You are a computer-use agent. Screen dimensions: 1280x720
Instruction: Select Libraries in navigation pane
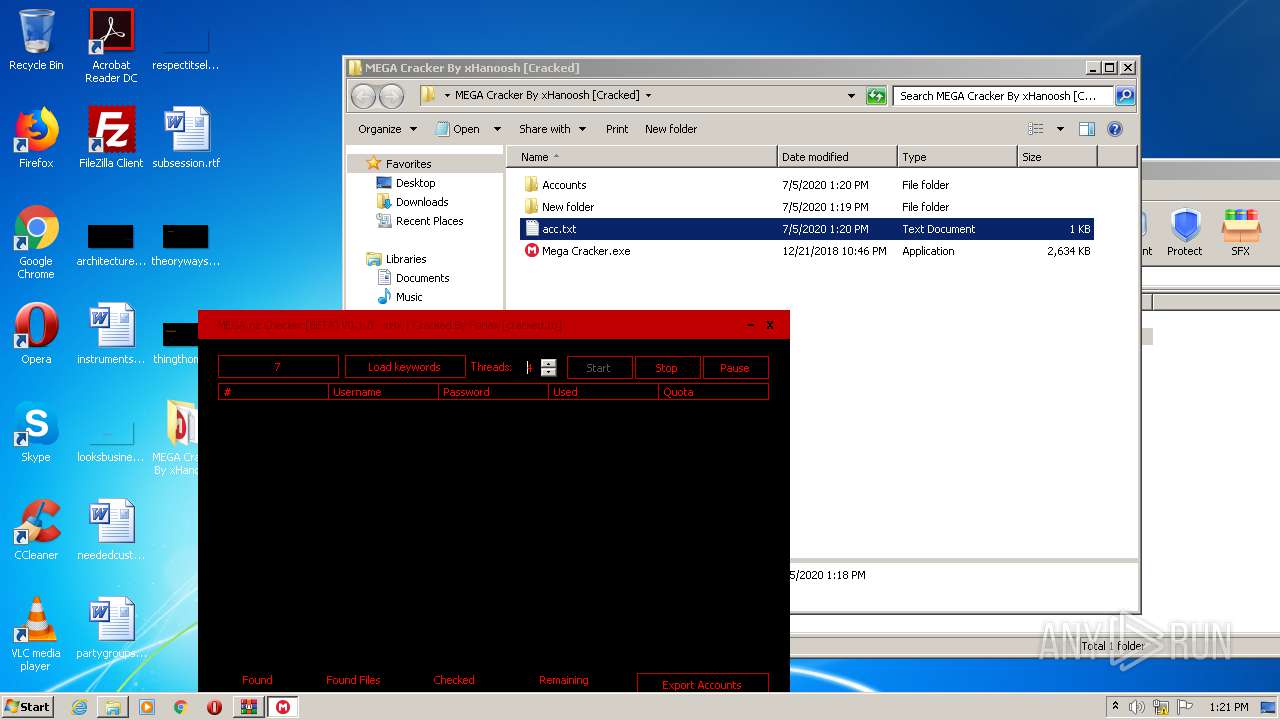click(406, 259)
